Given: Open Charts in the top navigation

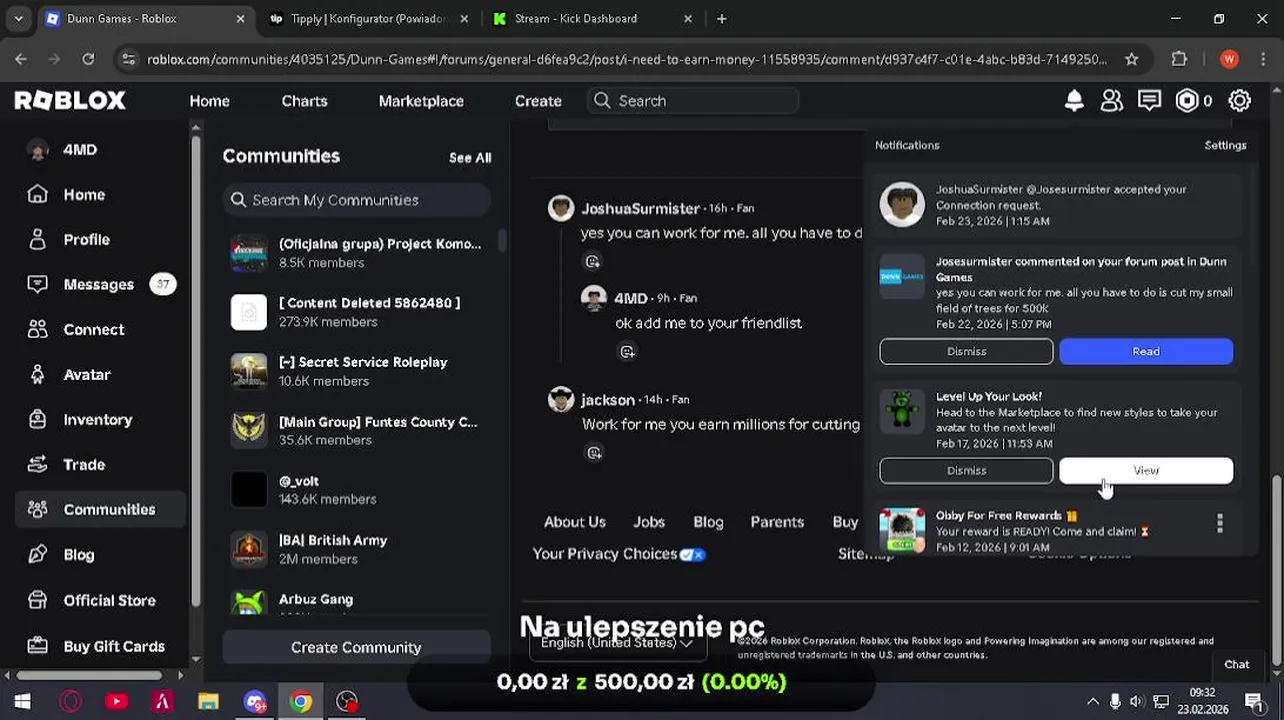Looking at the screenshot, I should coord(304,101).
